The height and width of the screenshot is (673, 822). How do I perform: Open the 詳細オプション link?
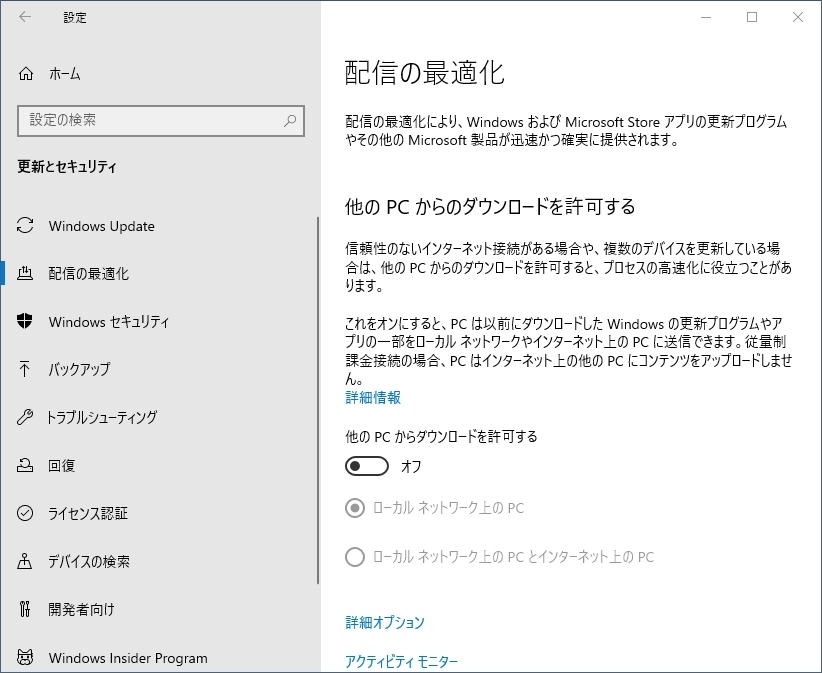click(385, 623)
